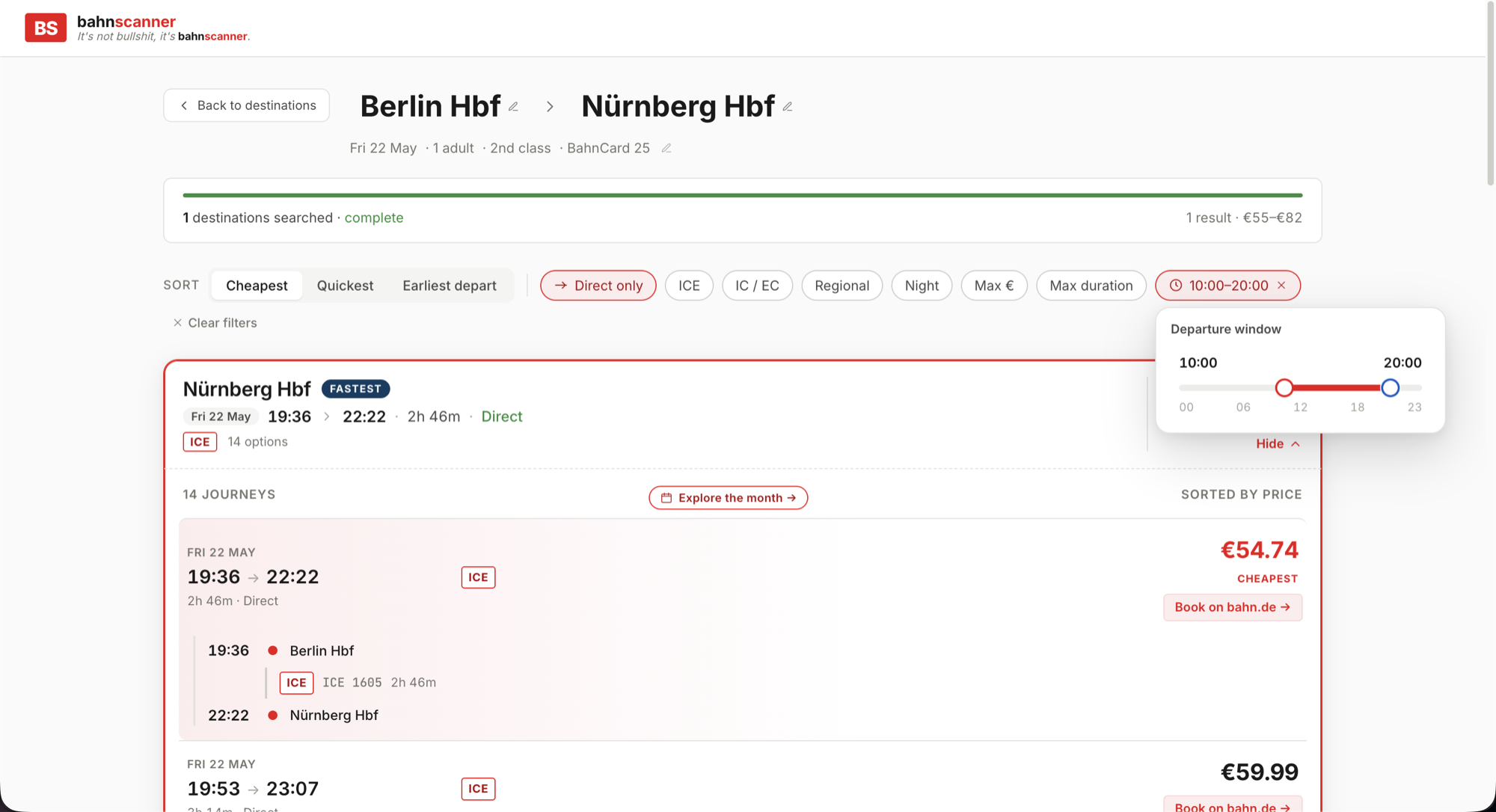Book the €54.74 journey on bahn.de

pos(1233,607)
